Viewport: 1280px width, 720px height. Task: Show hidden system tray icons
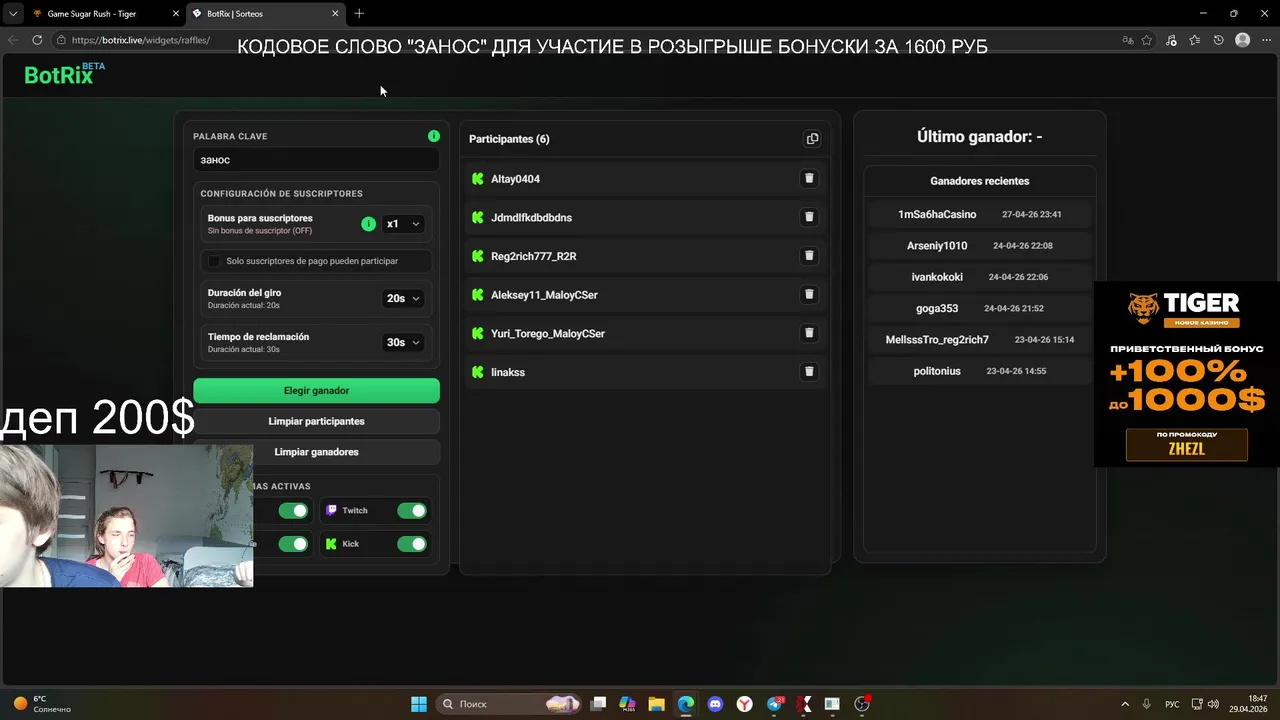pyautogui.click(x=1125, y=704)
